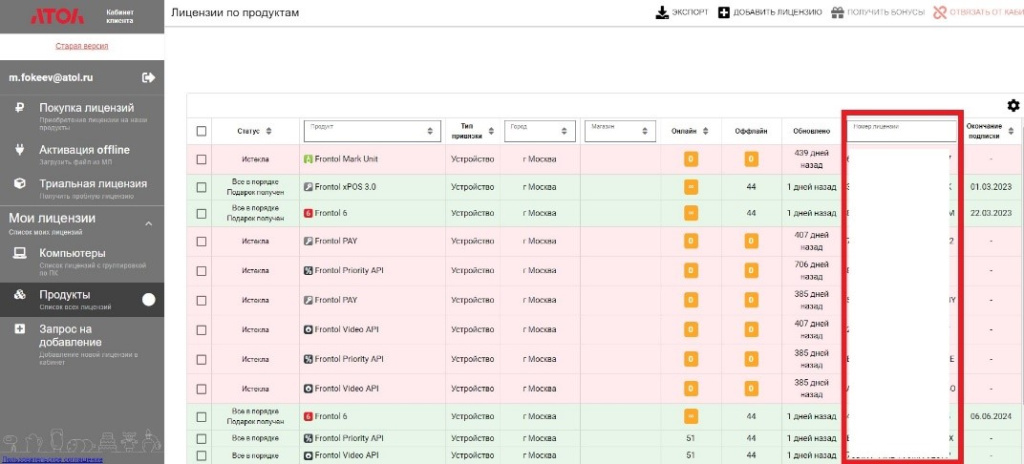The height and width of the screenshot is (464, 1024).
Task: Click the Добавить лицензию plus icon
Action: [724, 12]
